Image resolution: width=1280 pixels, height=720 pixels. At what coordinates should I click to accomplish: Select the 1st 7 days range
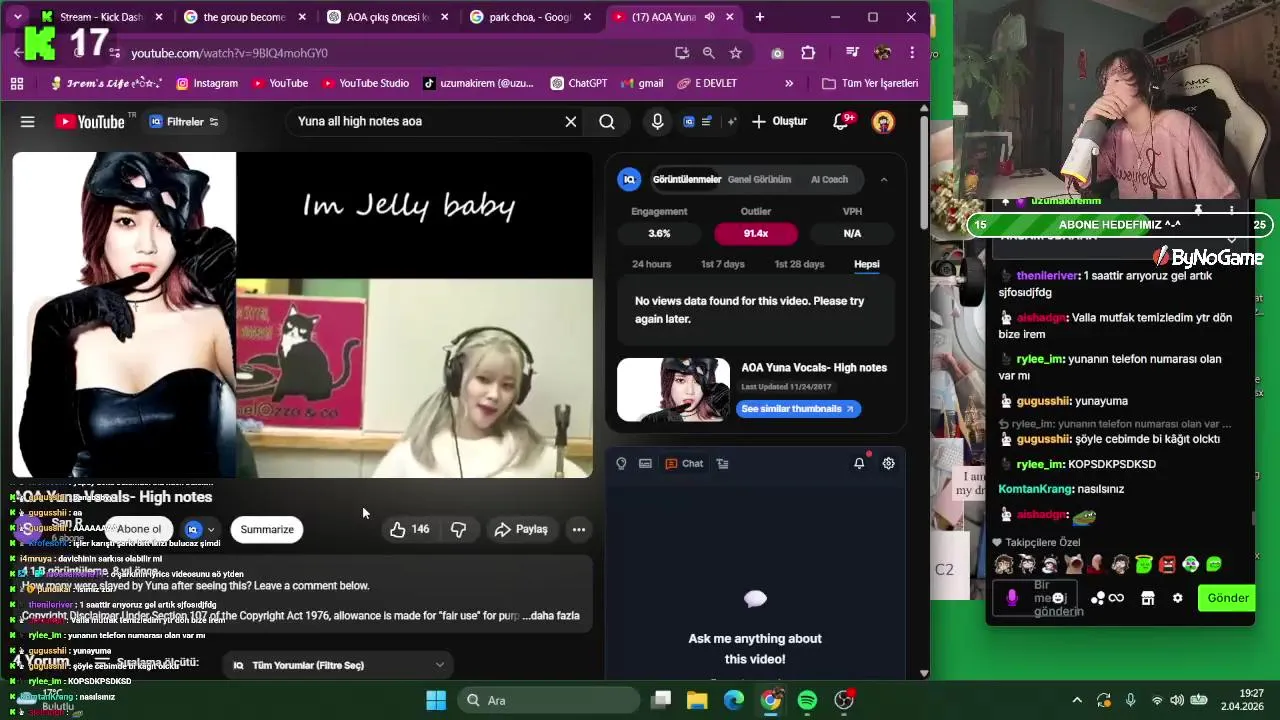pos(722,264)
